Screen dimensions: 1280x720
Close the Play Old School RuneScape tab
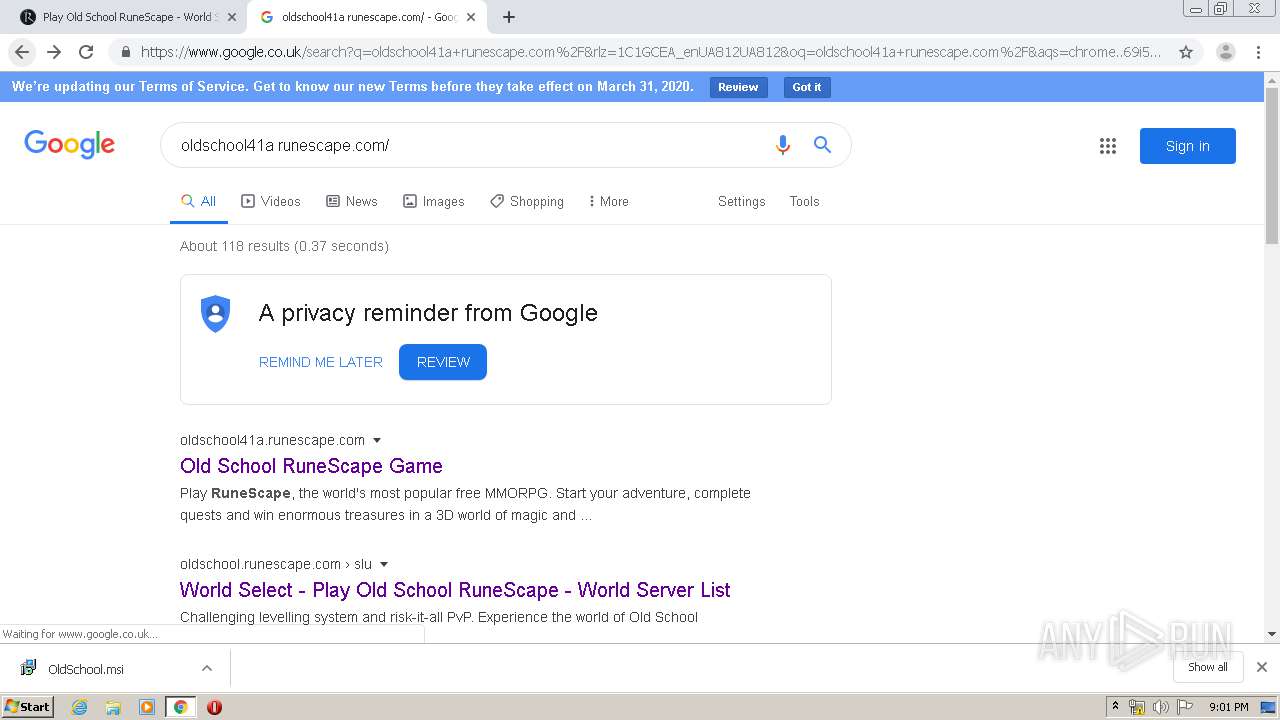point(232,17)
